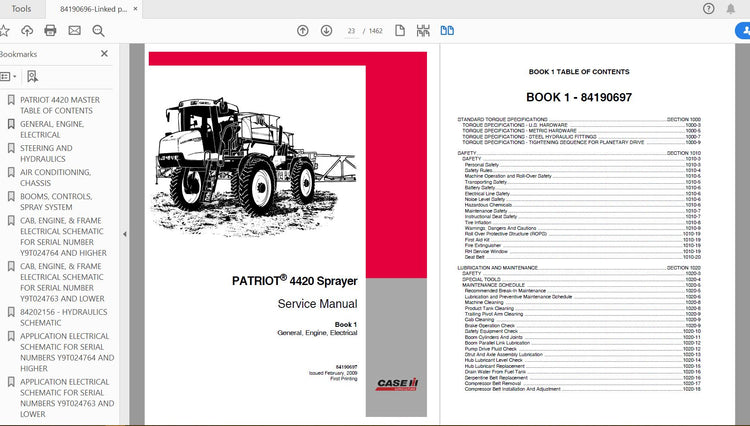750x426 pixels.
Task: Click bookmark icon beside AIR CONDITIONING, CHASSIS
Action: point(11,172)
